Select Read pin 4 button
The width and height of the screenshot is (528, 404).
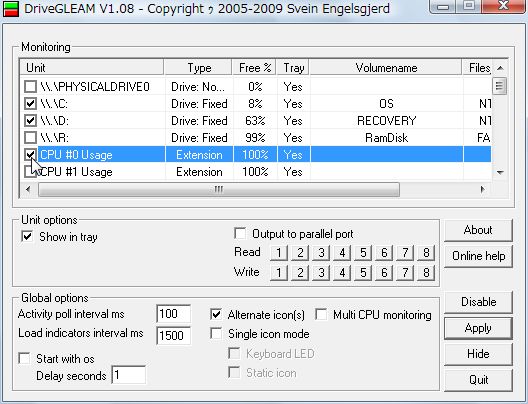click(342, 253)
